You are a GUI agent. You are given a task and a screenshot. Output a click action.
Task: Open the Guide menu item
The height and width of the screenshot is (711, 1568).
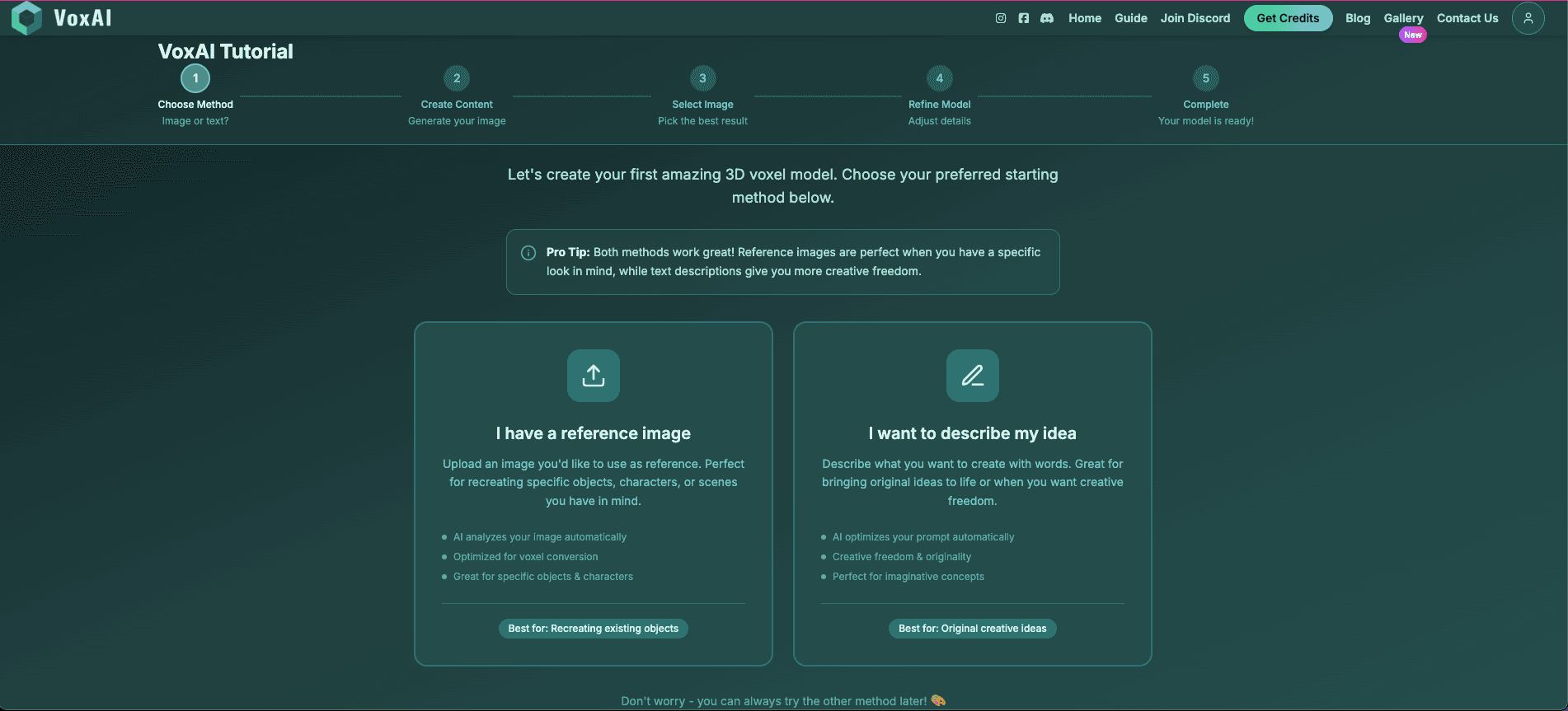[x=1130, y=18]
